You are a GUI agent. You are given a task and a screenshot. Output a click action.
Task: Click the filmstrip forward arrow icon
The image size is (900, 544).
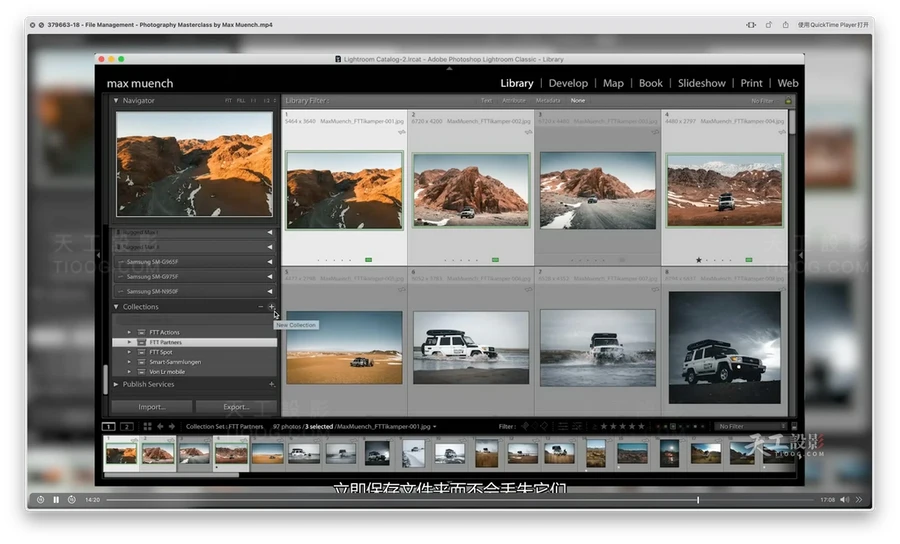pyautogui.click(x=172, y=426)
